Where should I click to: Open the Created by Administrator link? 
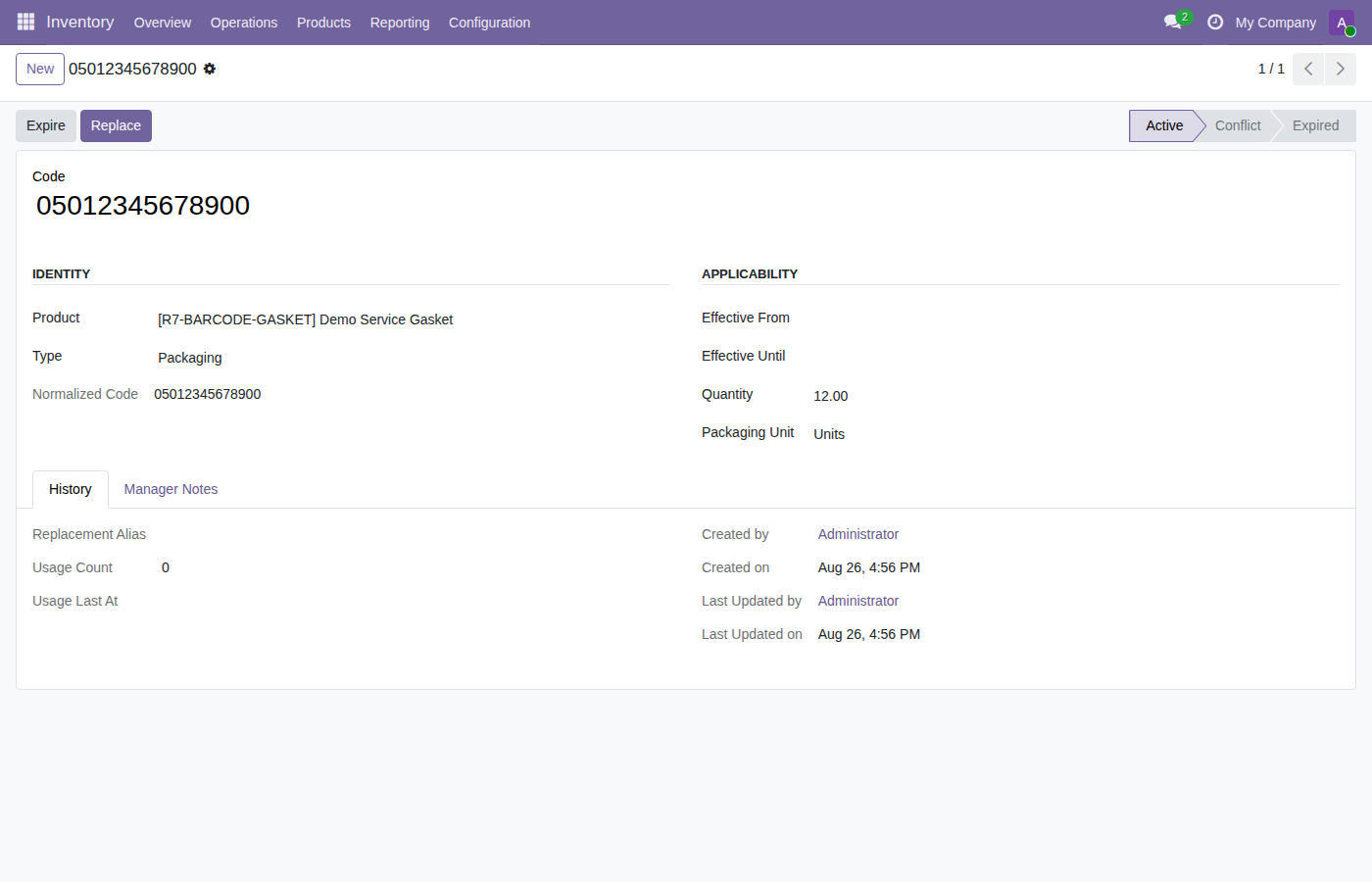tap(858, 534)
